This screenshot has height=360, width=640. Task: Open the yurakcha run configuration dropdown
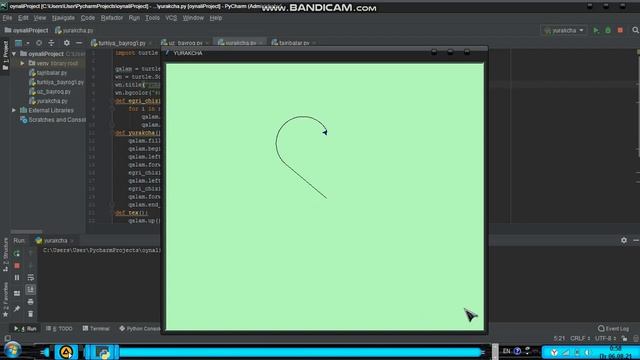(x=564, y=31)
